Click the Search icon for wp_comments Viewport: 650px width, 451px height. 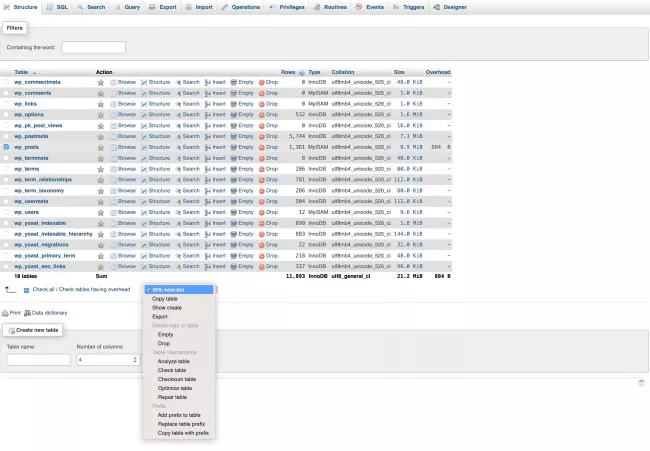178,92
